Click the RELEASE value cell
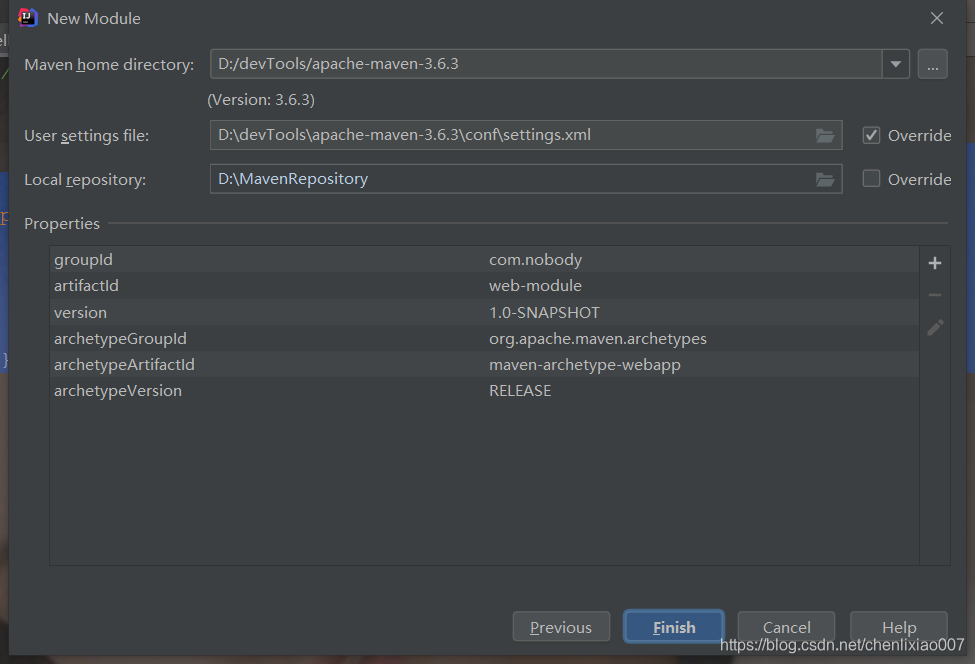 click(x=520, y=390)
